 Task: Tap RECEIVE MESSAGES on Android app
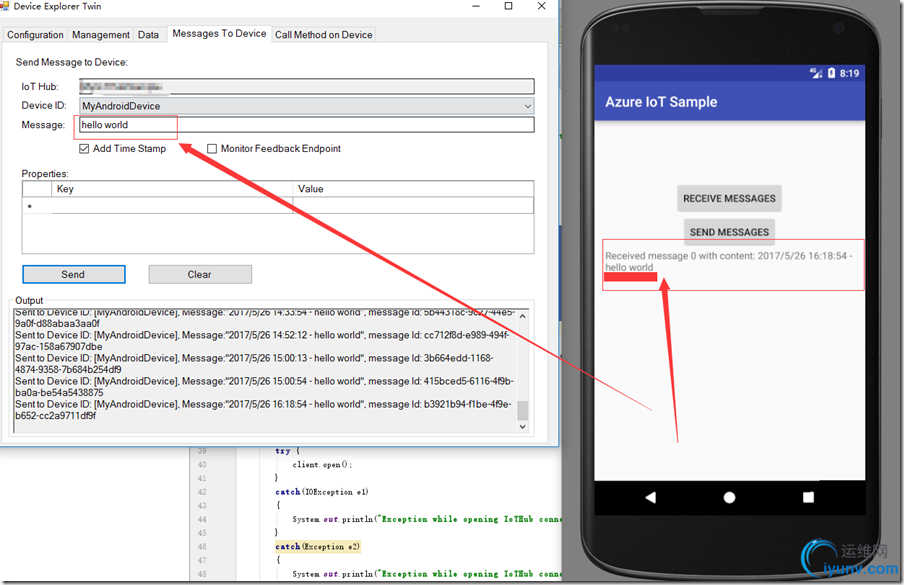729,198
